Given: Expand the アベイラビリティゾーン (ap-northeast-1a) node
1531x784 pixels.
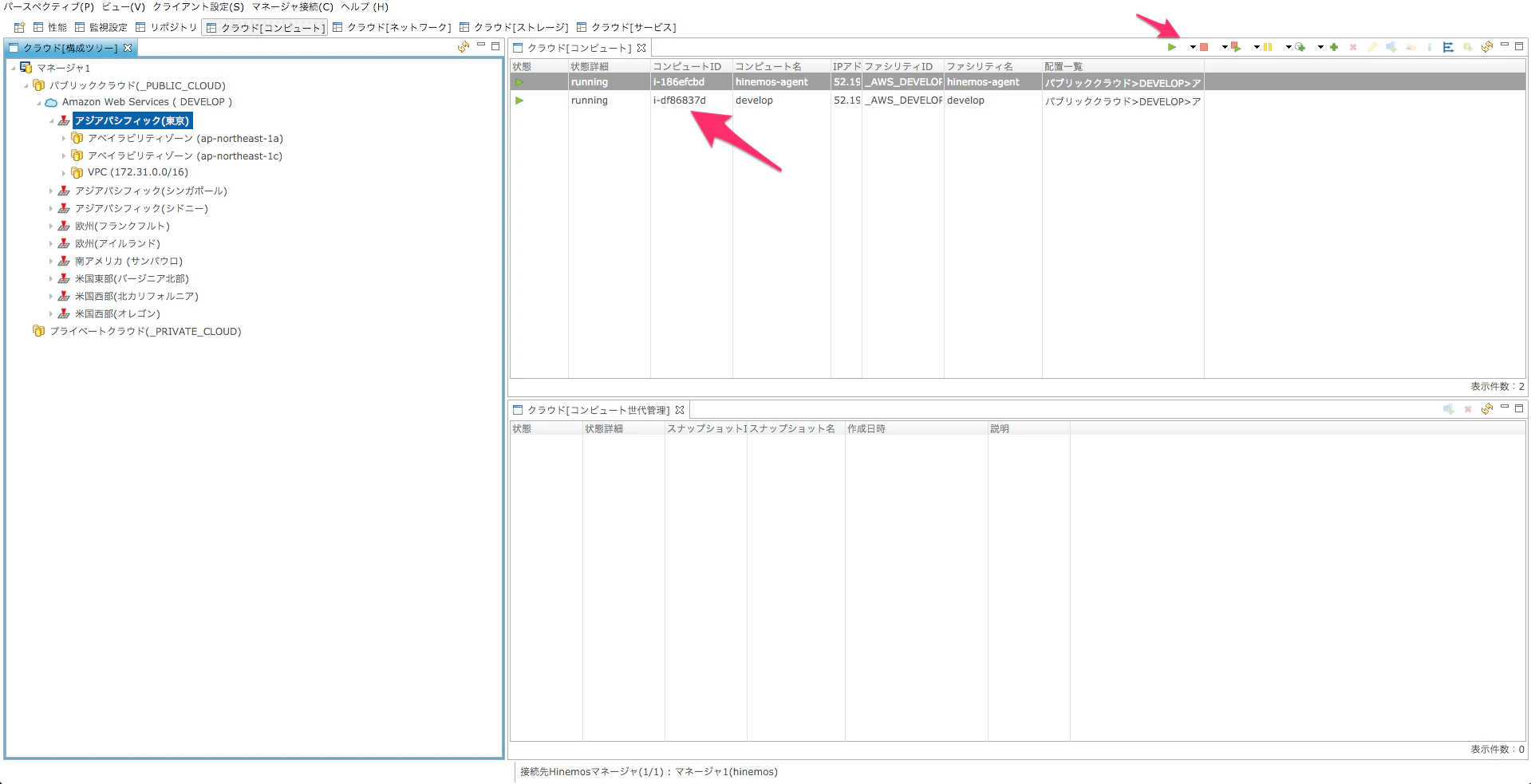Looking at the screenshot, I should pyautogui.click(x=64, y=139).
